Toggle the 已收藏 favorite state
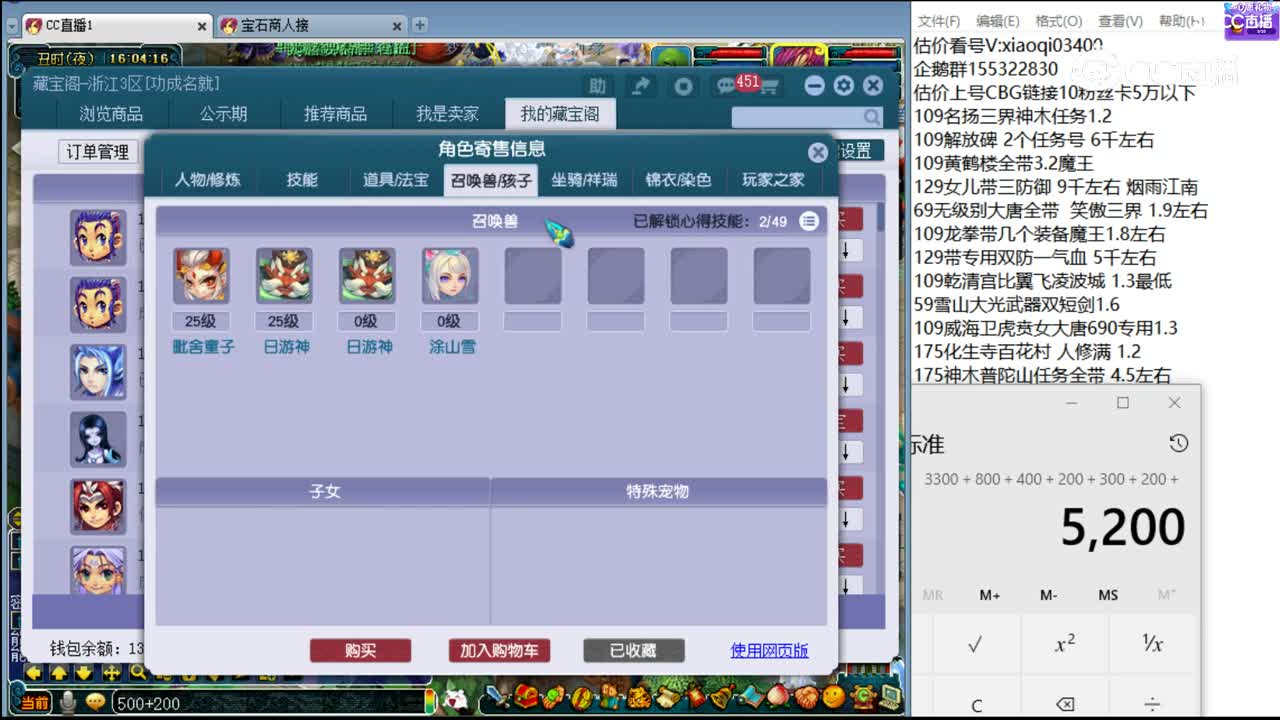 click(x=633, y=650)
